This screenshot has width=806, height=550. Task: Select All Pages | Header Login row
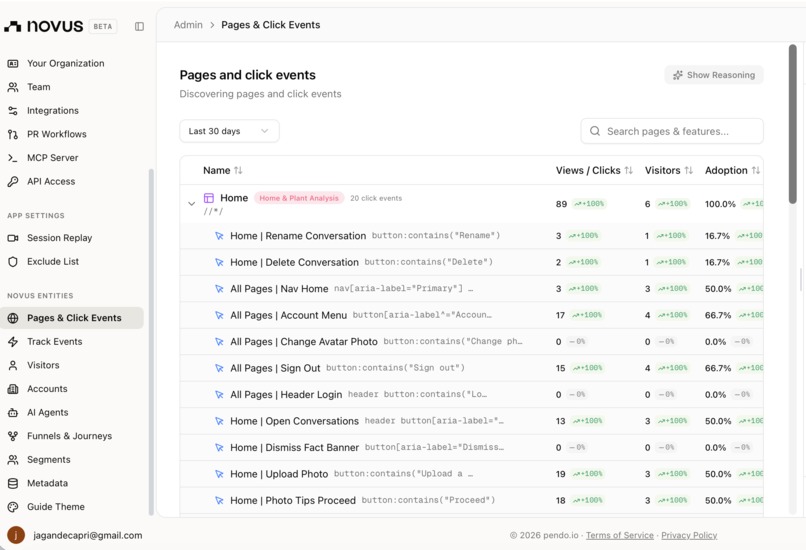[471, 395]
